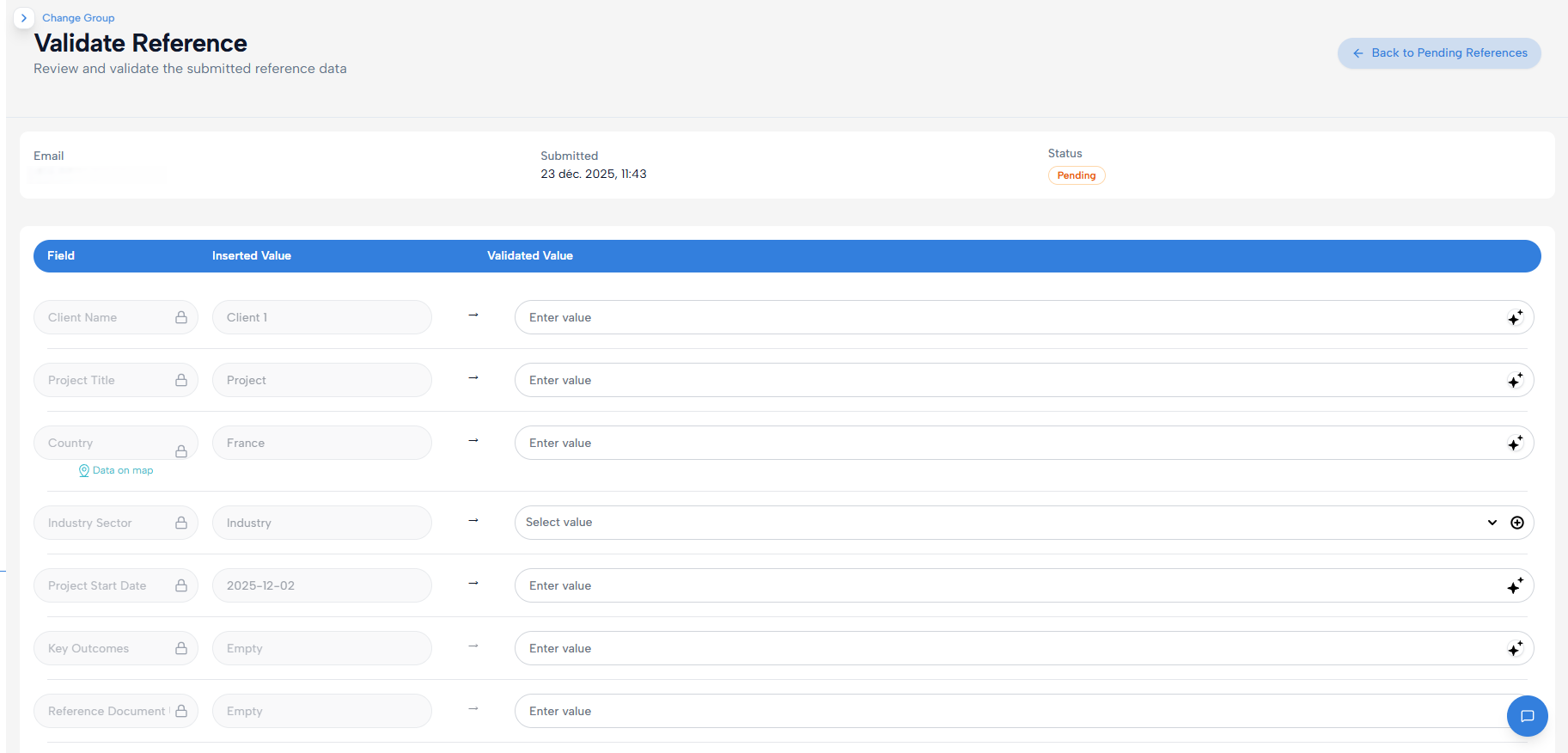The height and width of the screenshot is (753, 1568).
Task: Click the AI sparkle icon for Project Start Date
Action: click(x=1515, y=586)
